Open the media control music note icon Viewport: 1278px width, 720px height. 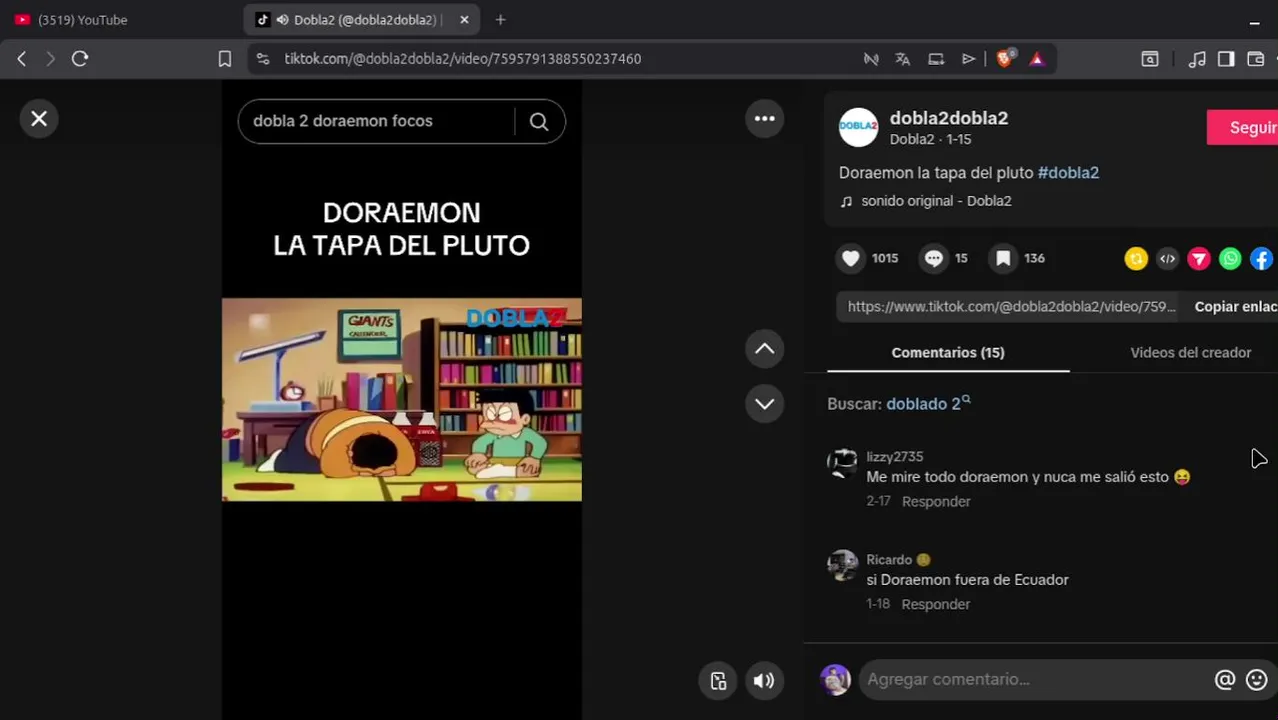coord(1197,59)
